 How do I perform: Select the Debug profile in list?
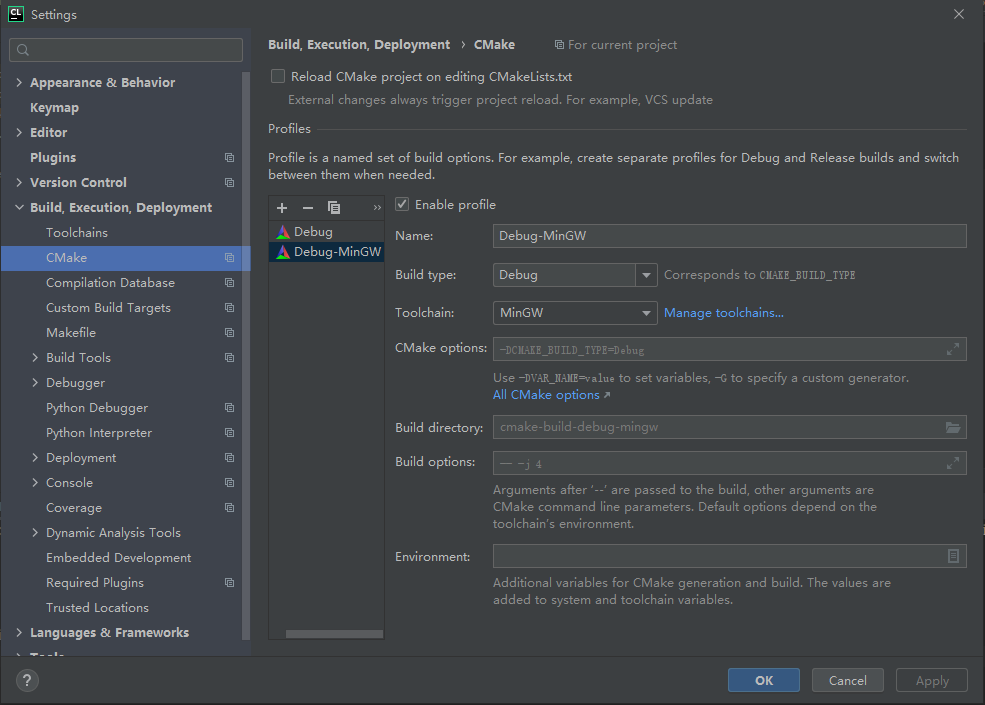click(313, 232)
